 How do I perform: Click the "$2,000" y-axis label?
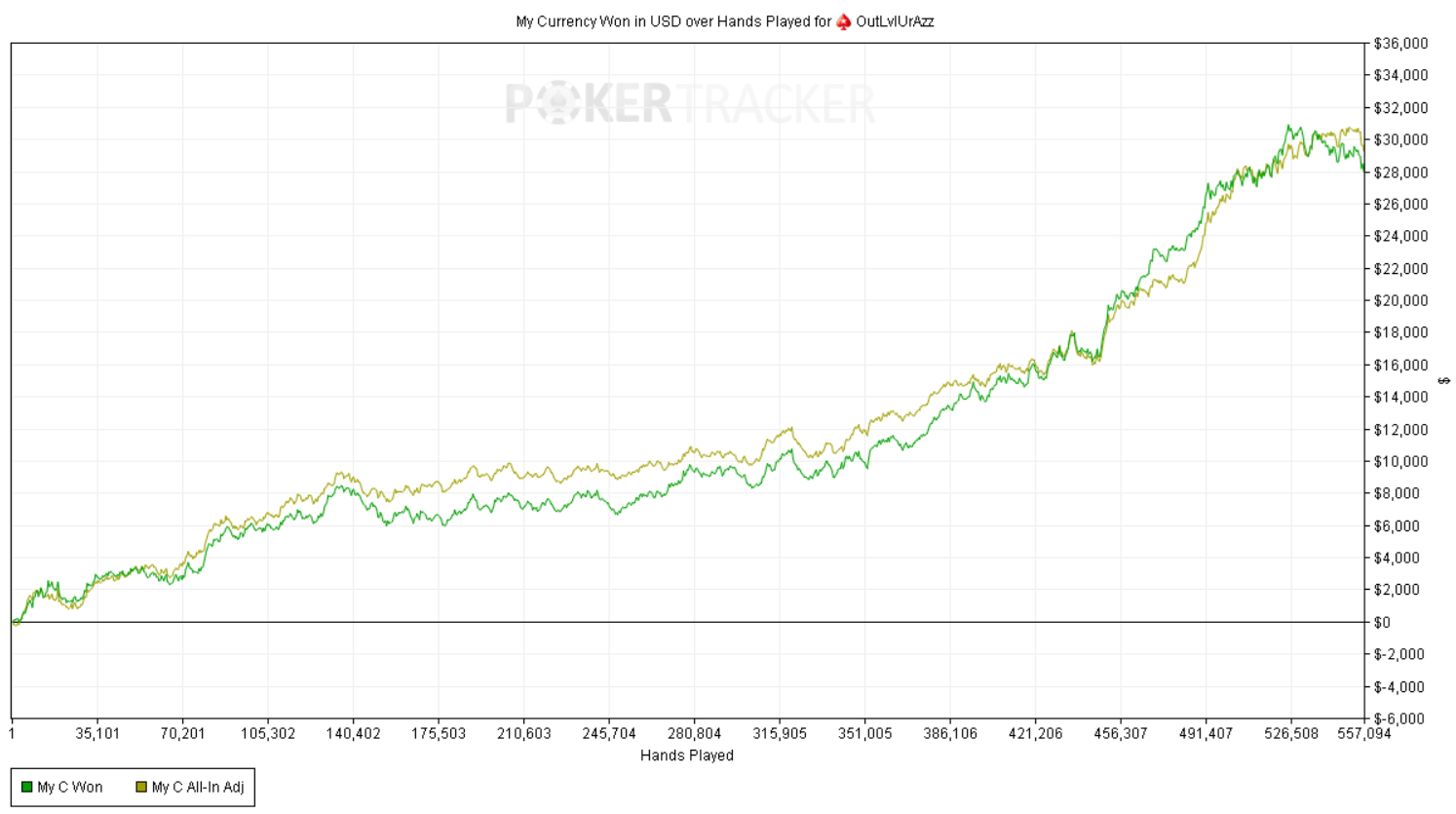click(1397, 590)
